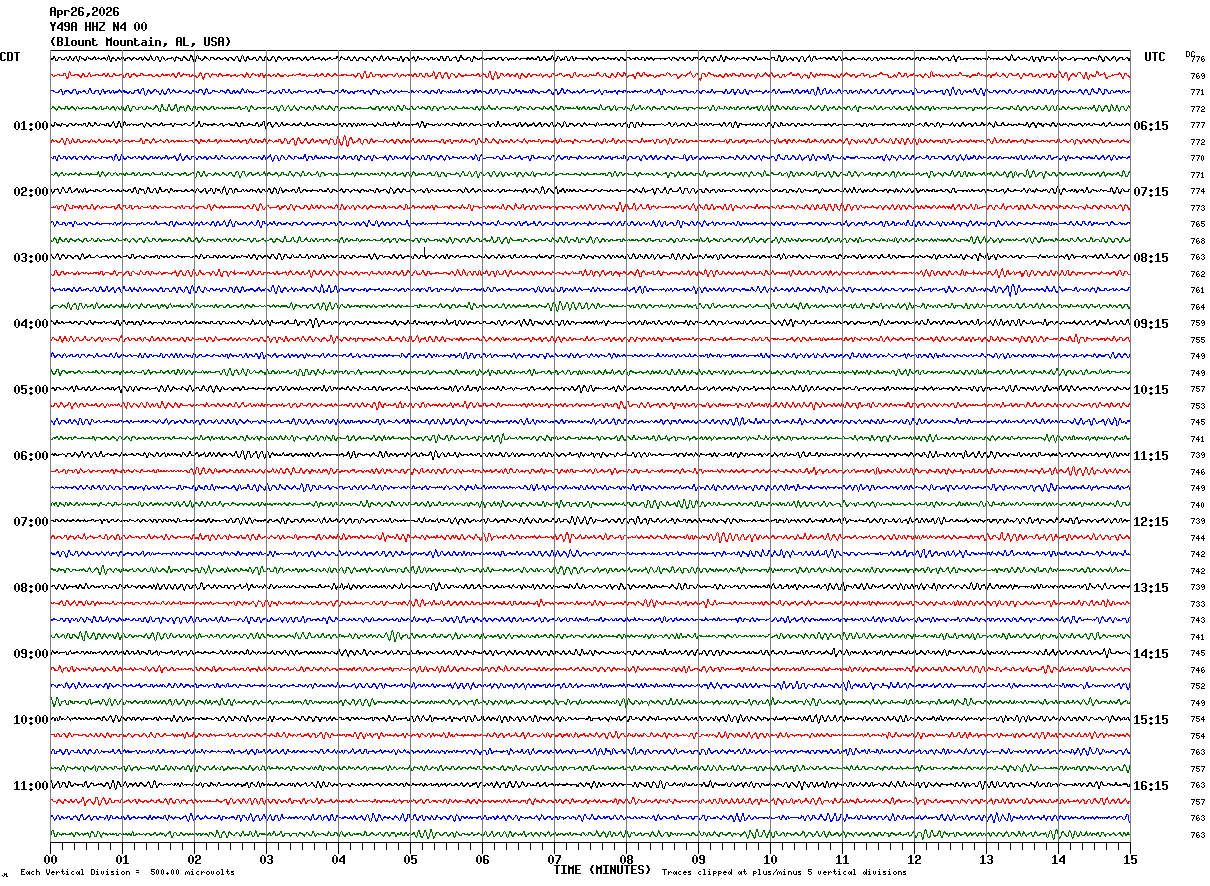Click the UTC time label "07:15"
The height and width of the screenshot is (886, 1210).
click(1150, 192)
